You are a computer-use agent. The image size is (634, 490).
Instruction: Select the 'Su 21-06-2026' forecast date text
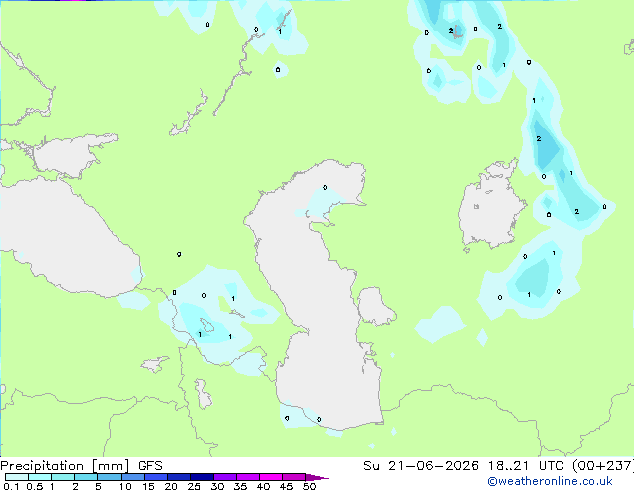coord(421,466)
